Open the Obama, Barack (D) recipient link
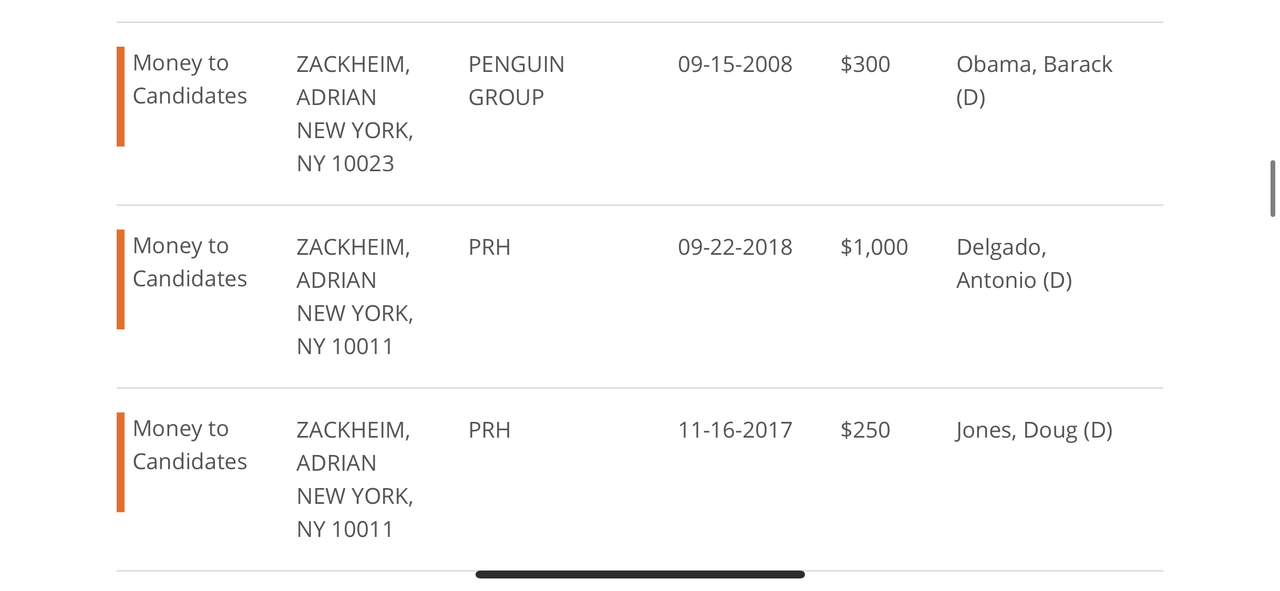This screenshot has width=1280, height=591. point(1034,80)
